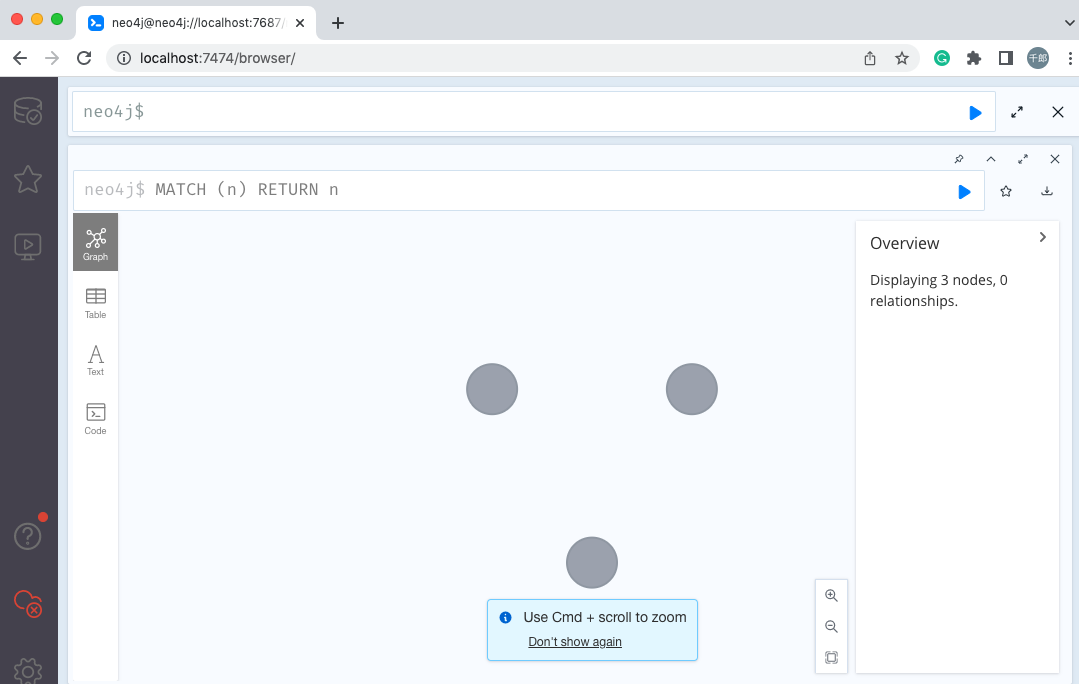This screenshot has width=1079, height=684.
Task: Fit graph to screen
Action: point(831,657)
